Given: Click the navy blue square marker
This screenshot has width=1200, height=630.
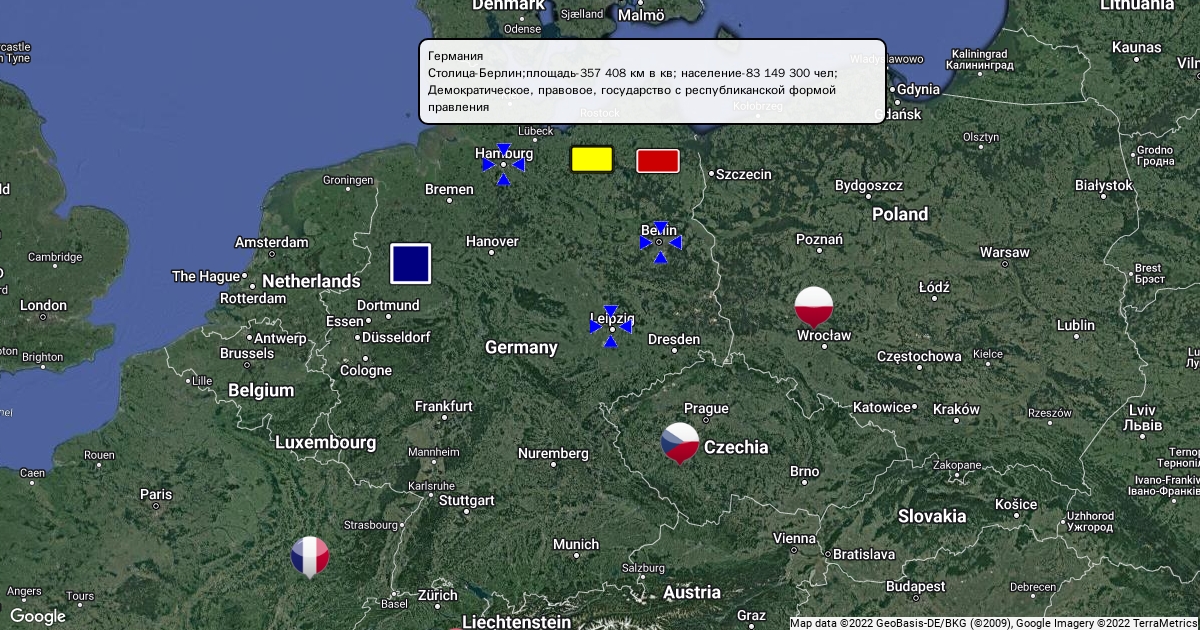Looking at the screenshot, I should click(x=410, y=263).
